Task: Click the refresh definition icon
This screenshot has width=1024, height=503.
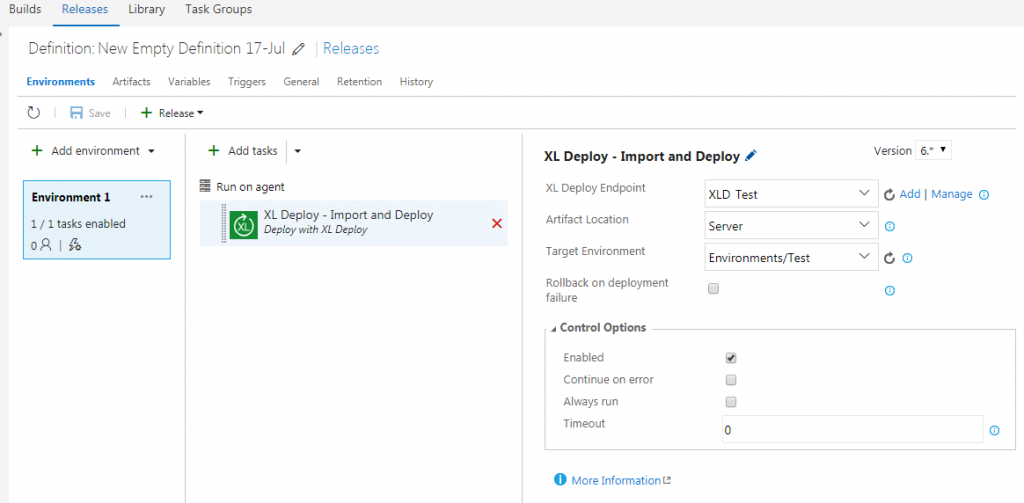Action: click(x=33, y=112)
